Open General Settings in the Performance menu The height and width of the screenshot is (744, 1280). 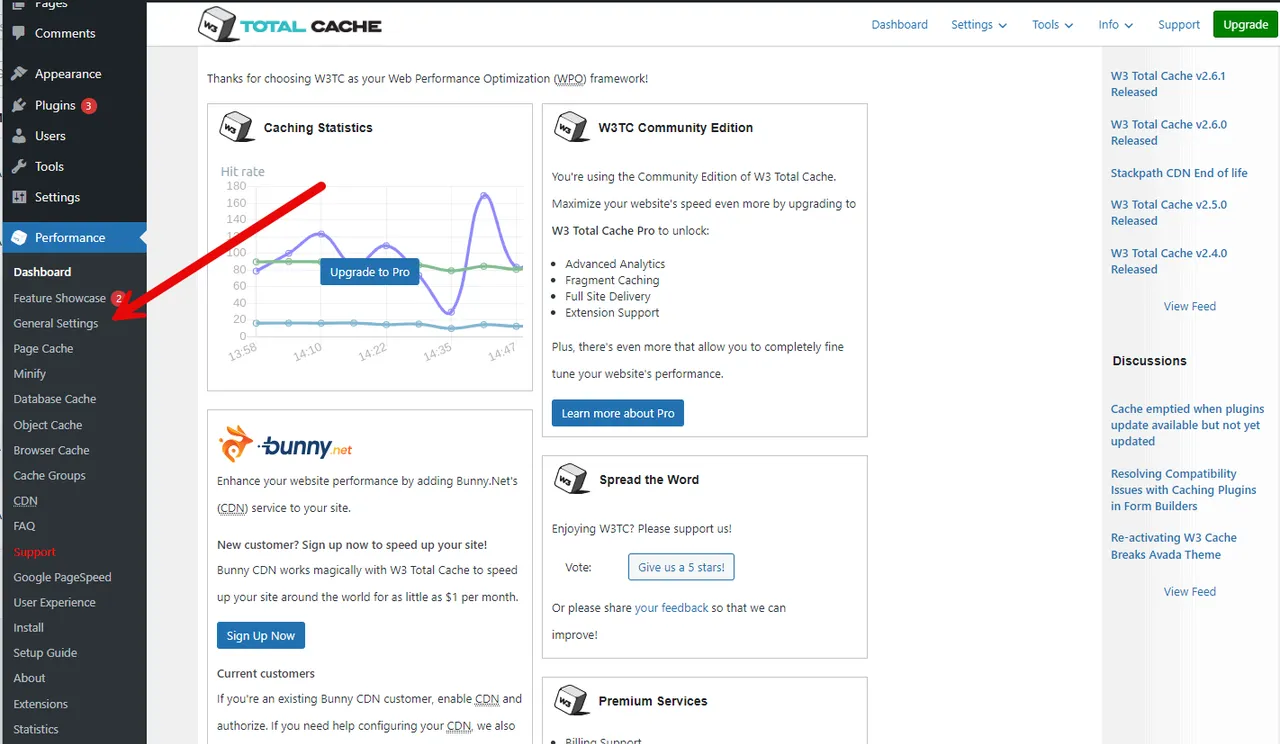coord(56,324)
